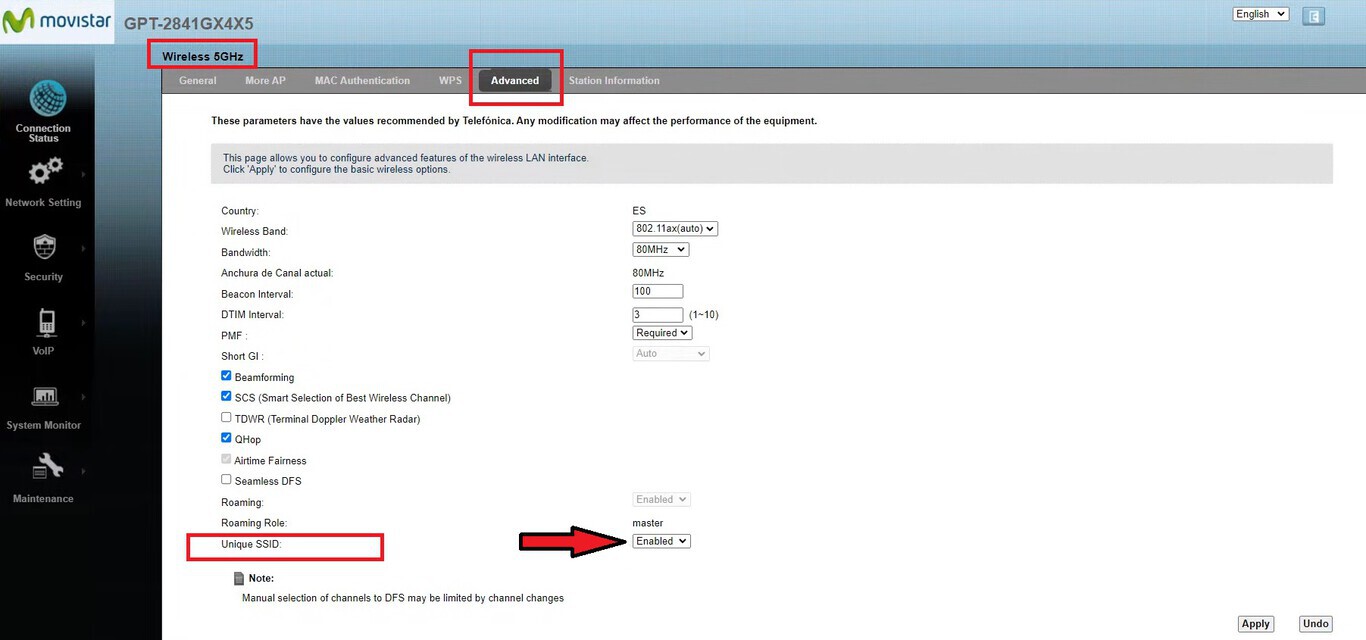Expand Maintenance submenu arrow
The width and height of the screenshot is (1366, 640).
point(84,471)
